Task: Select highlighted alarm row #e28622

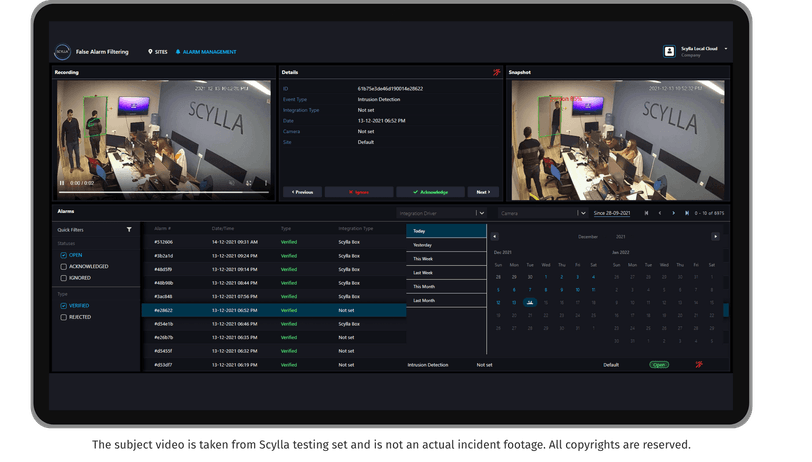Action: click(274, 310)
